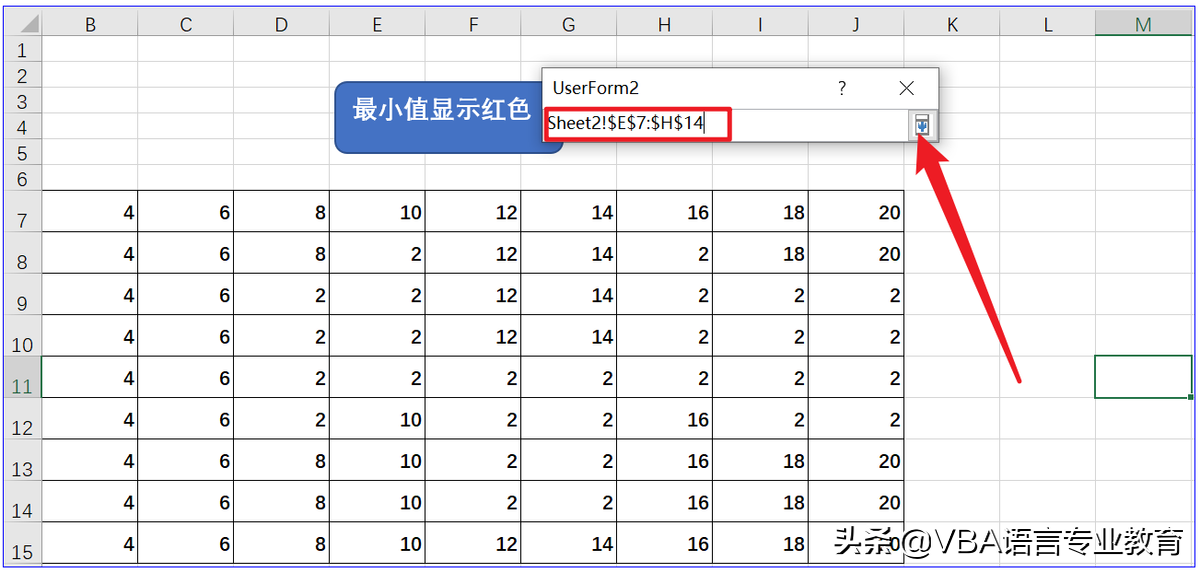Select cell E8 containing 2

point(377,253)
